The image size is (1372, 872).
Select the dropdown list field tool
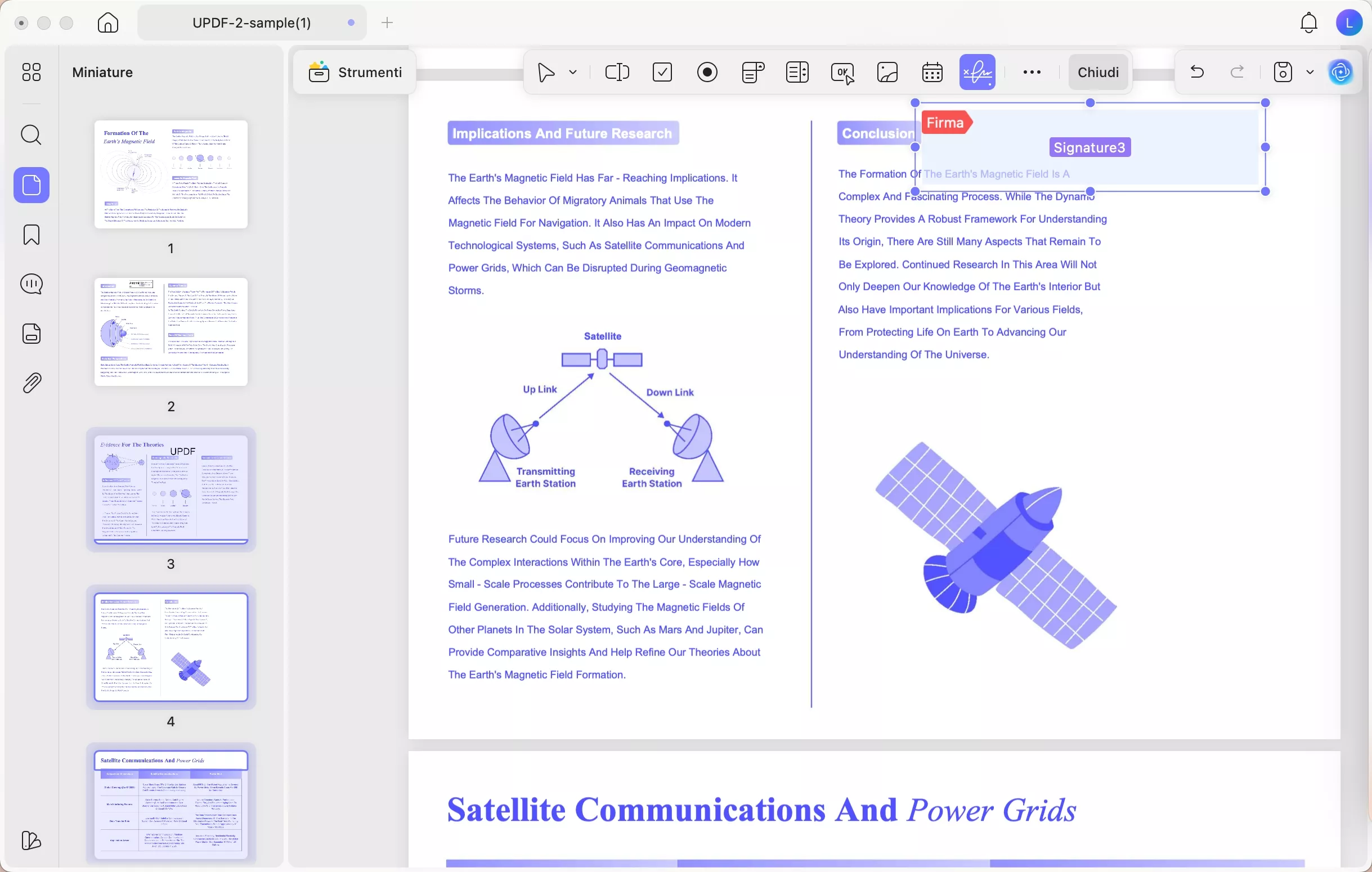click(752, 73)
